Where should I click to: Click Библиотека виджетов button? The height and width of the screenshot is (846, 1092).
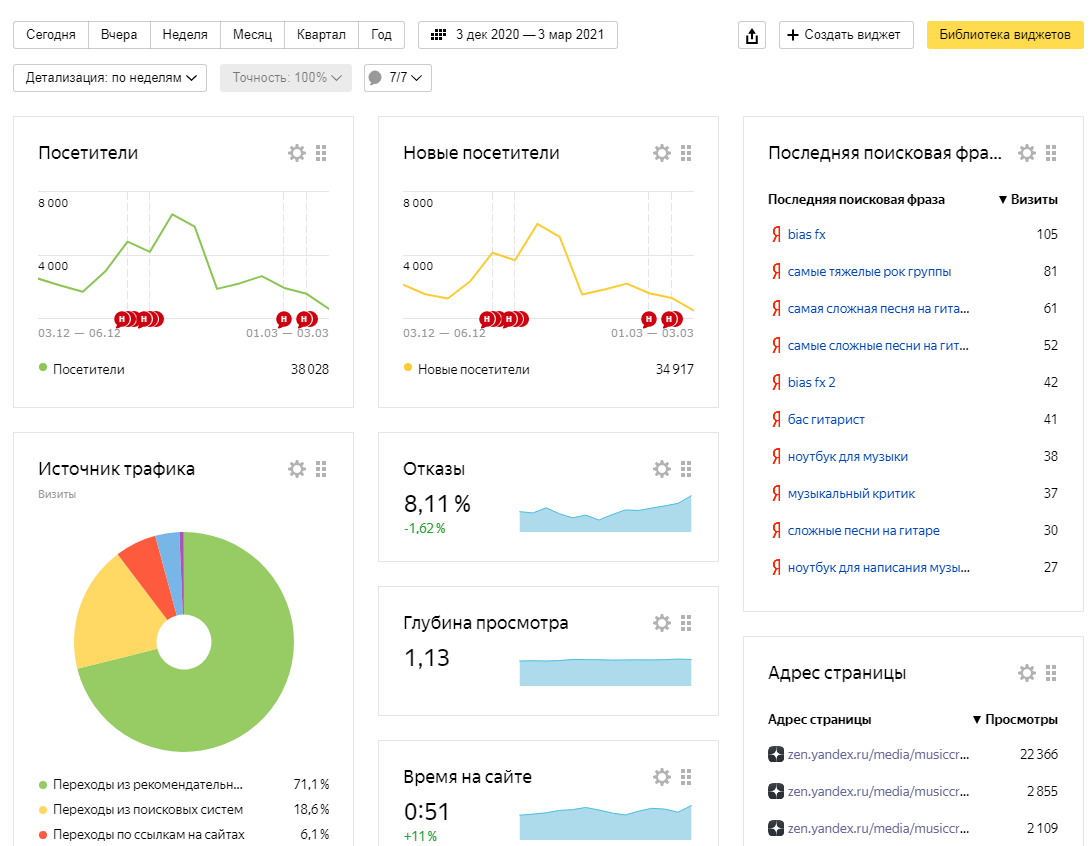pyautogui.click(x=1005, y=35)
